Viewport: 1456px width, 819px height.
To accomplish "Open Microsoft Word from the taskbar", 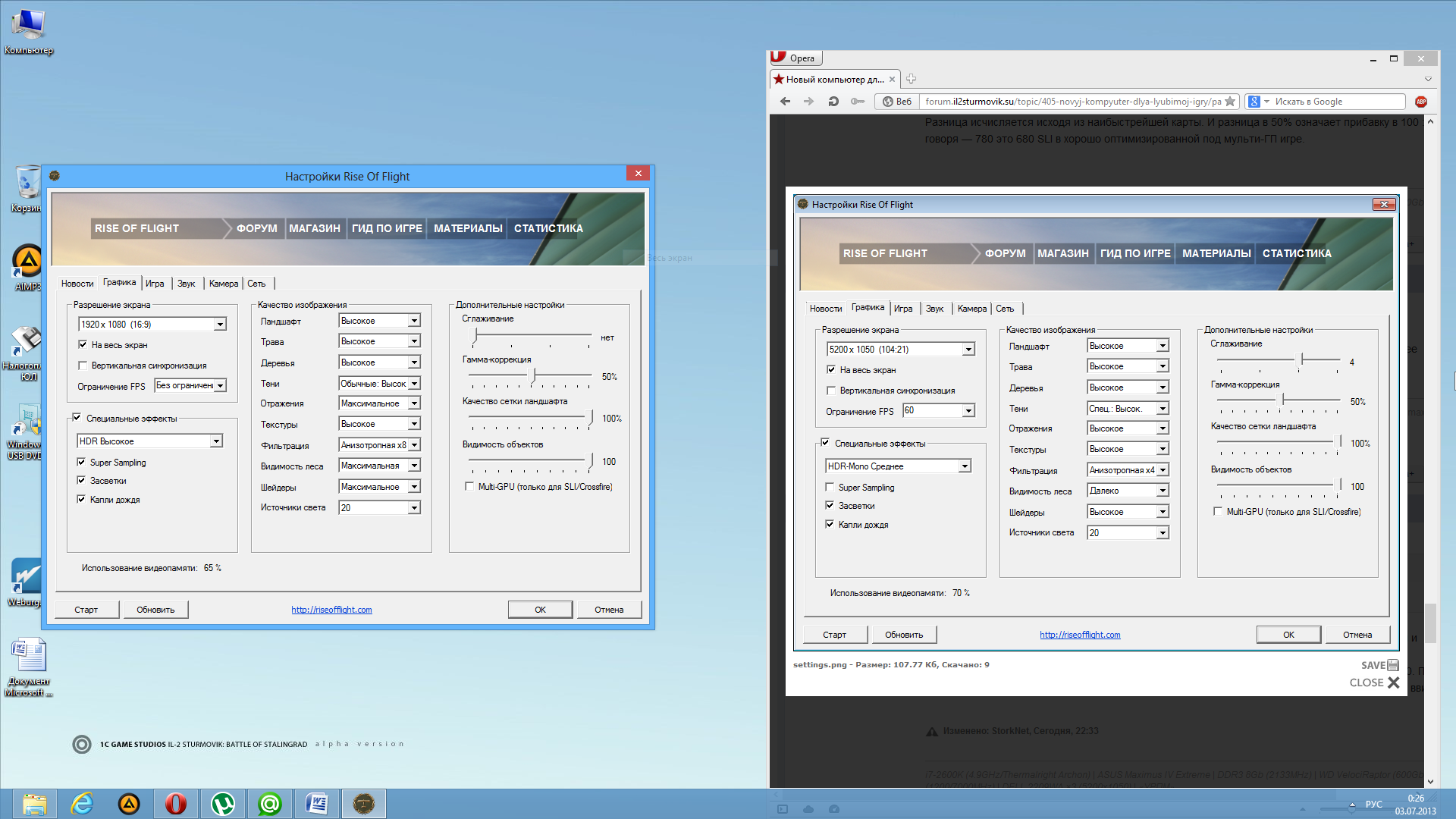I will (317, 804).
